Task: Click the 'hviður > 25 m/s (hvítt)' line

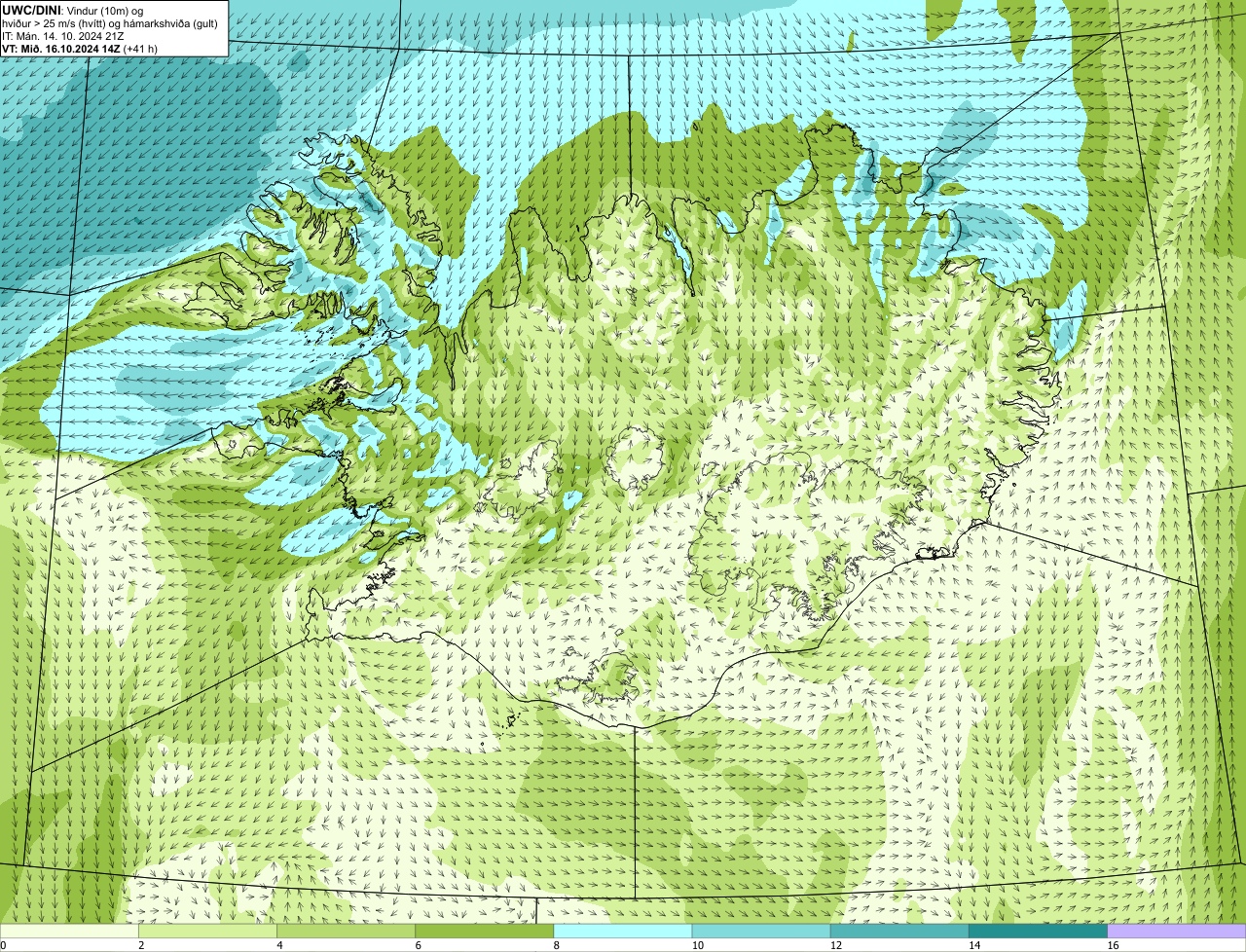Action: (x=60, y=22)
